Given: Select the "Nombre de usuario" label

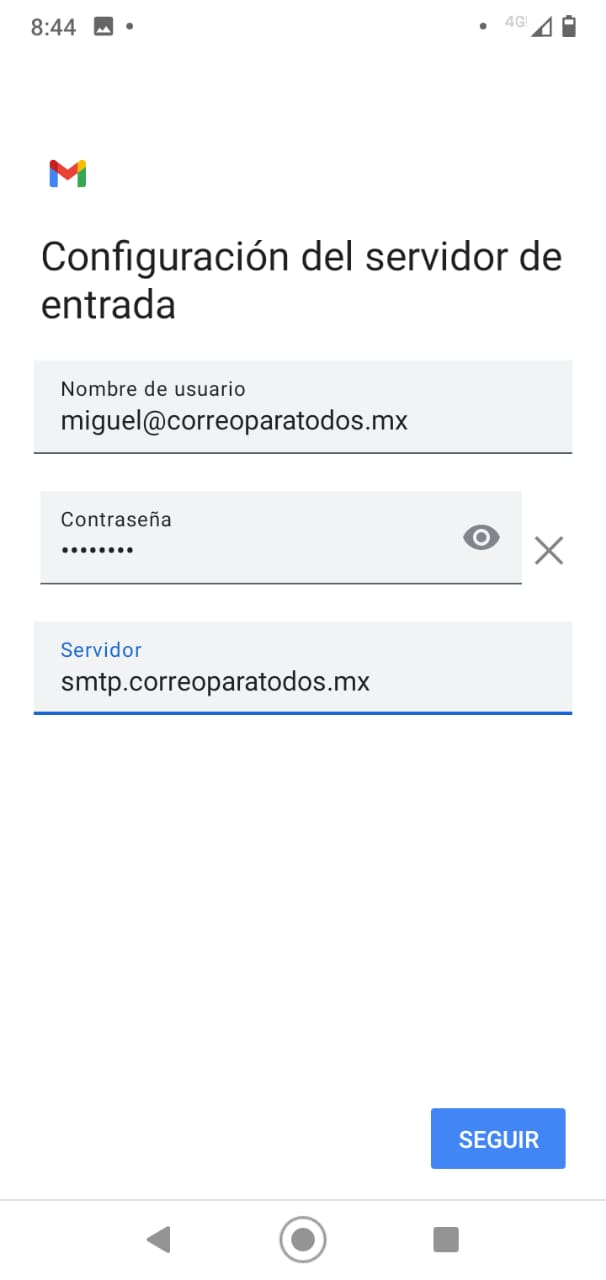Looking at the screenshot, I should 152,389.
